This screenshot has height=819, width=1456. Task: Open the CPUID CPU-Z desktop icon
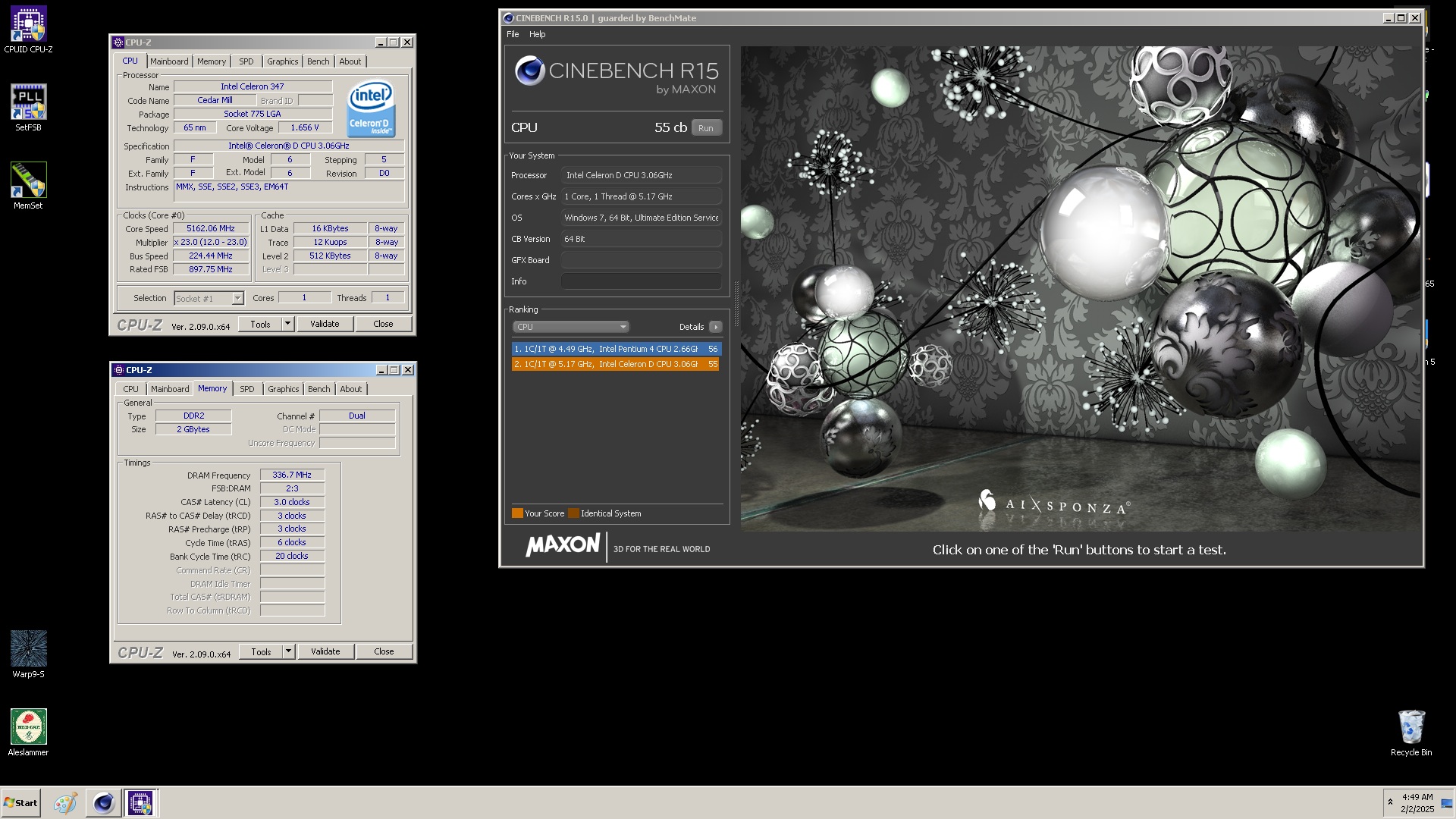point(28,30)
